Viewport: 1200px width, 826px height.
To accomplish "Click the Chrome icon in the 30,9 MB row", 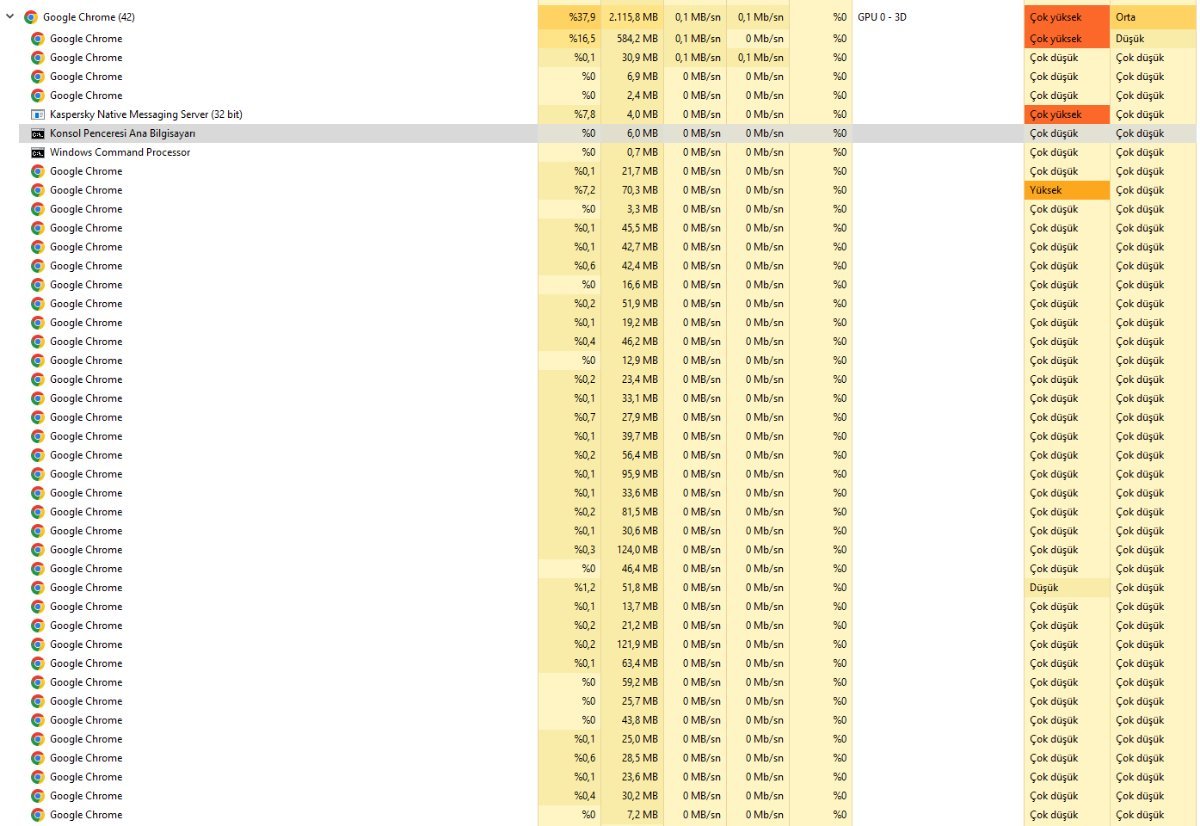I will click(x=38, y=57).
